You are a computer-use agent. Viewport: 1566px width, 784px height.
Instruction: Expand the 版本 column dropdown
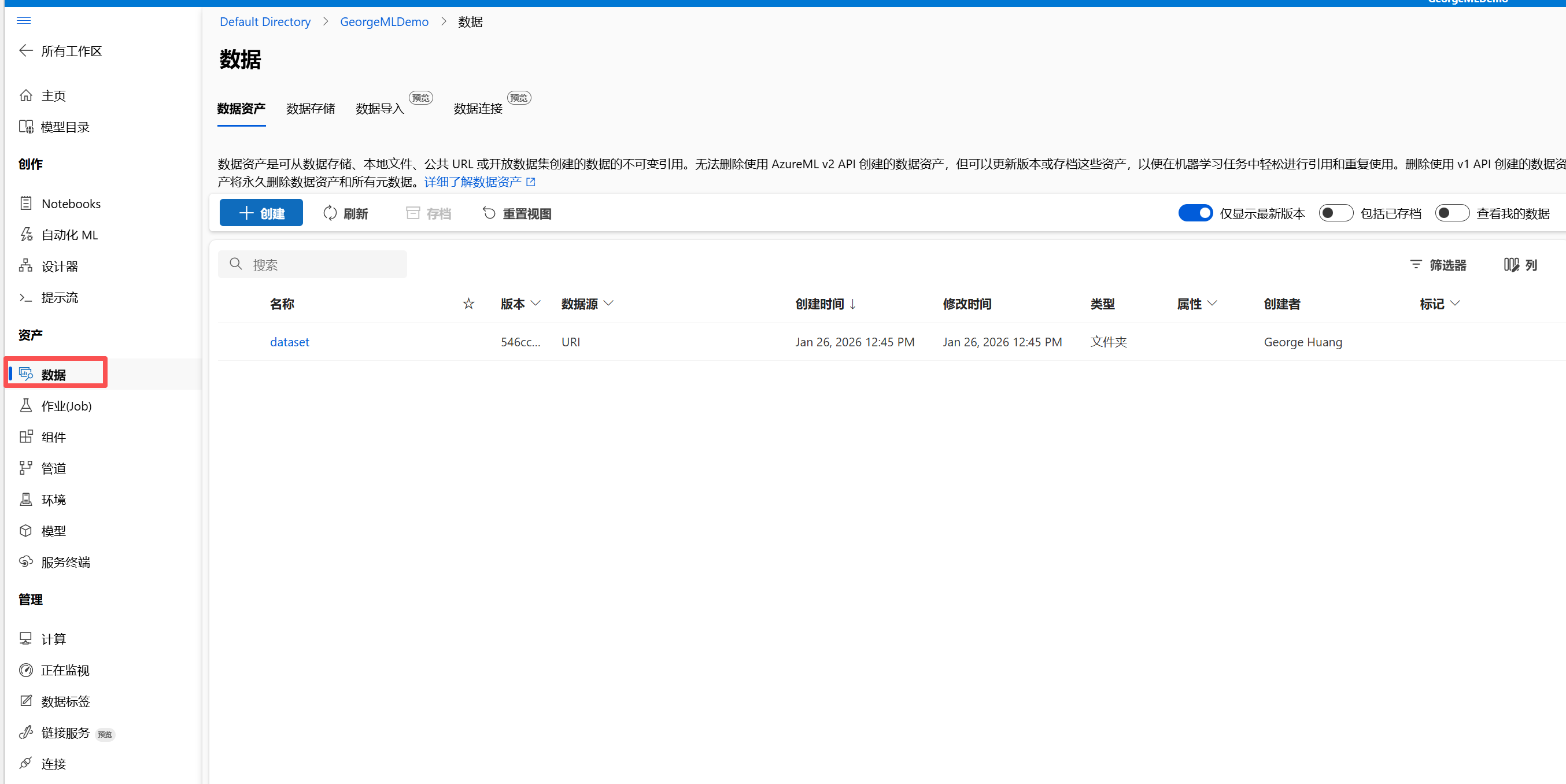[535, 304]
